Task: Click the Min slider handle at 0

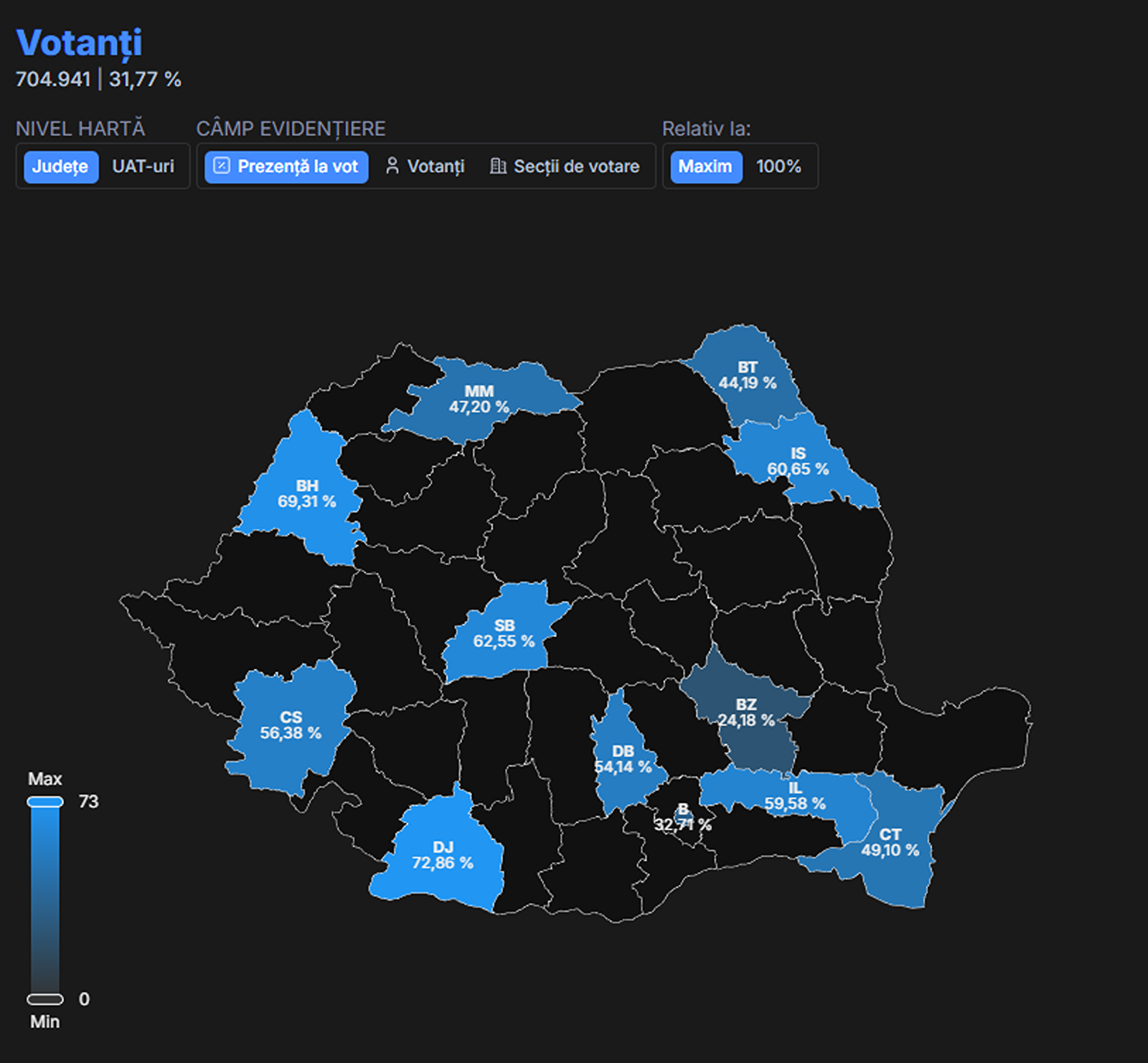Action: 45,998
